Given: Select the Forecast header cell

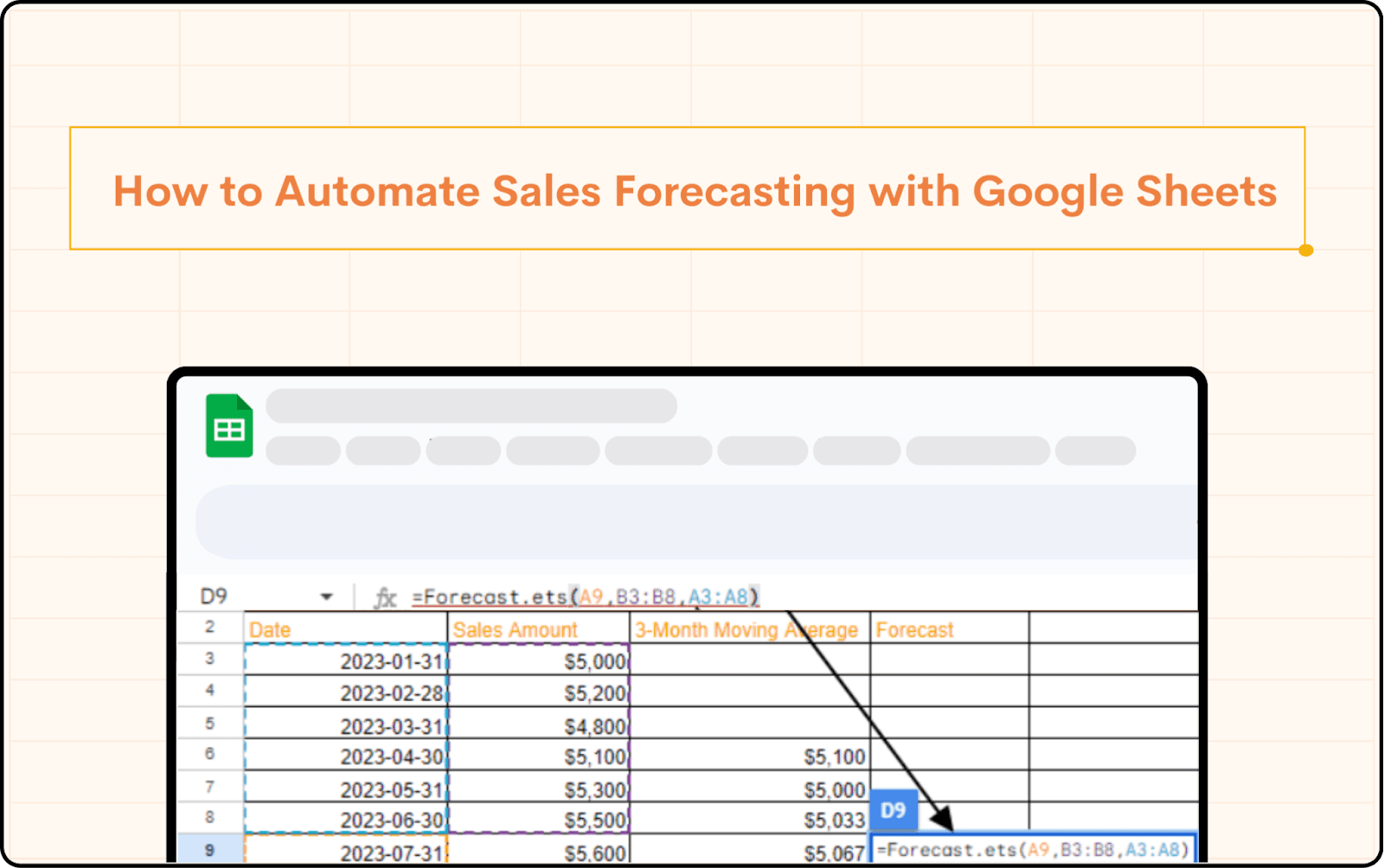Looking at the screenshot, I should (950, 629).
